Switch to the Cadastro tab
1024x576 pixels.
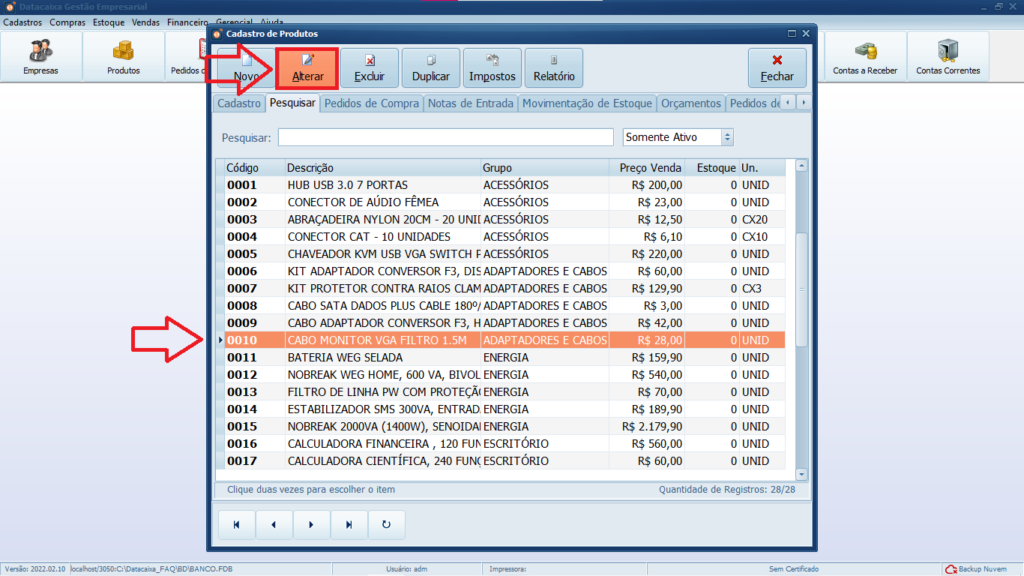click(239, 102)
